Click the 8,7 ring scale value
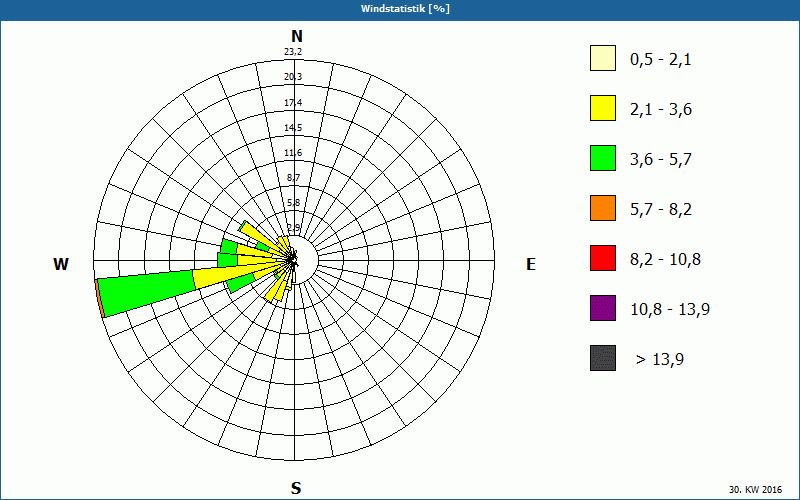 click(x=294, y=178)
